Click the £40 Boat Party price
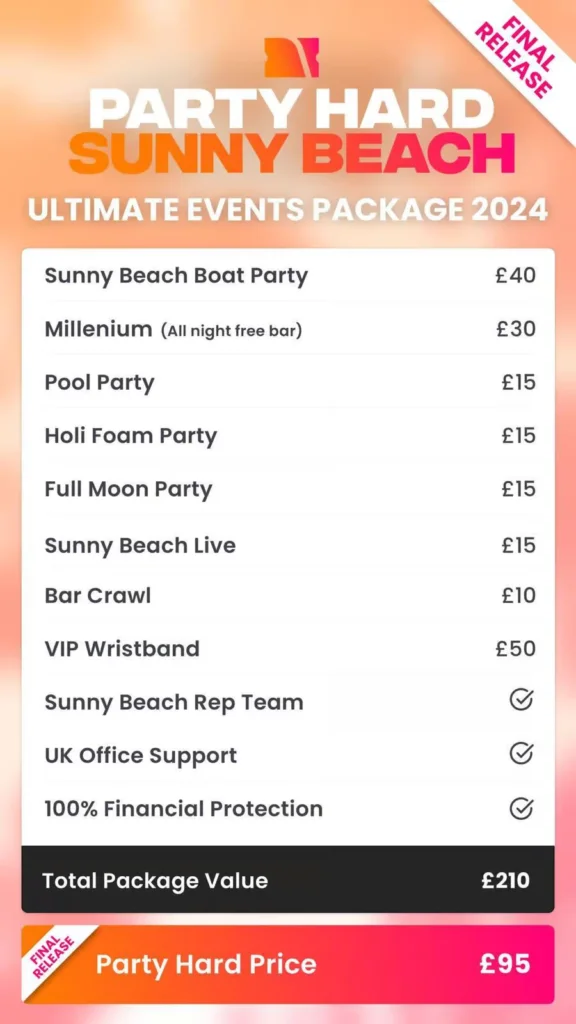Screen dimensions: 576x1024 pos(515,275)
